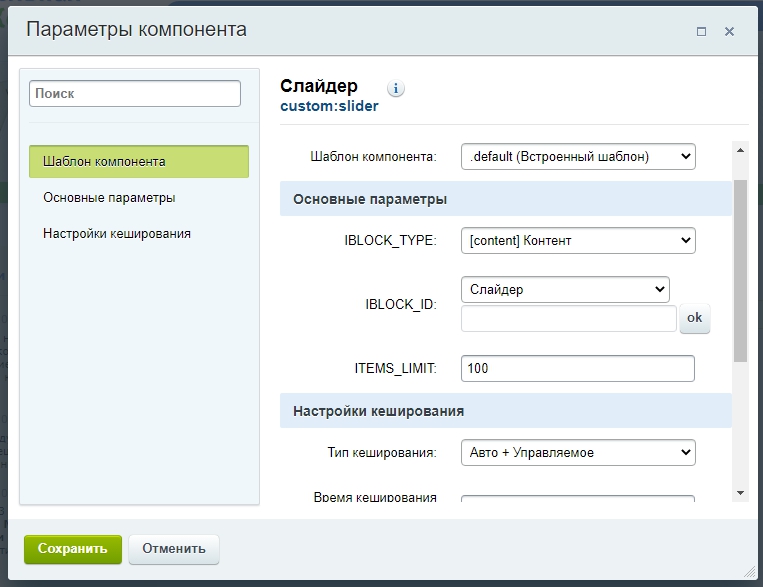The height and width of the screenshot is (587, 763).
Task: Click the vertical scrollbar thumb
Action: 740,271
